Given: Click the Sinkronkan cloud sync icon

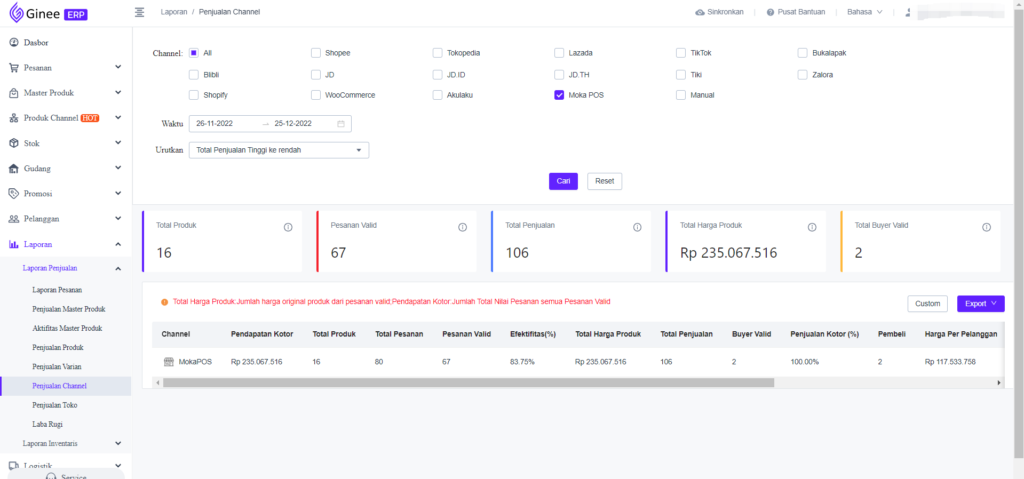Looking at the screenshot, I should tap(700, 12).
